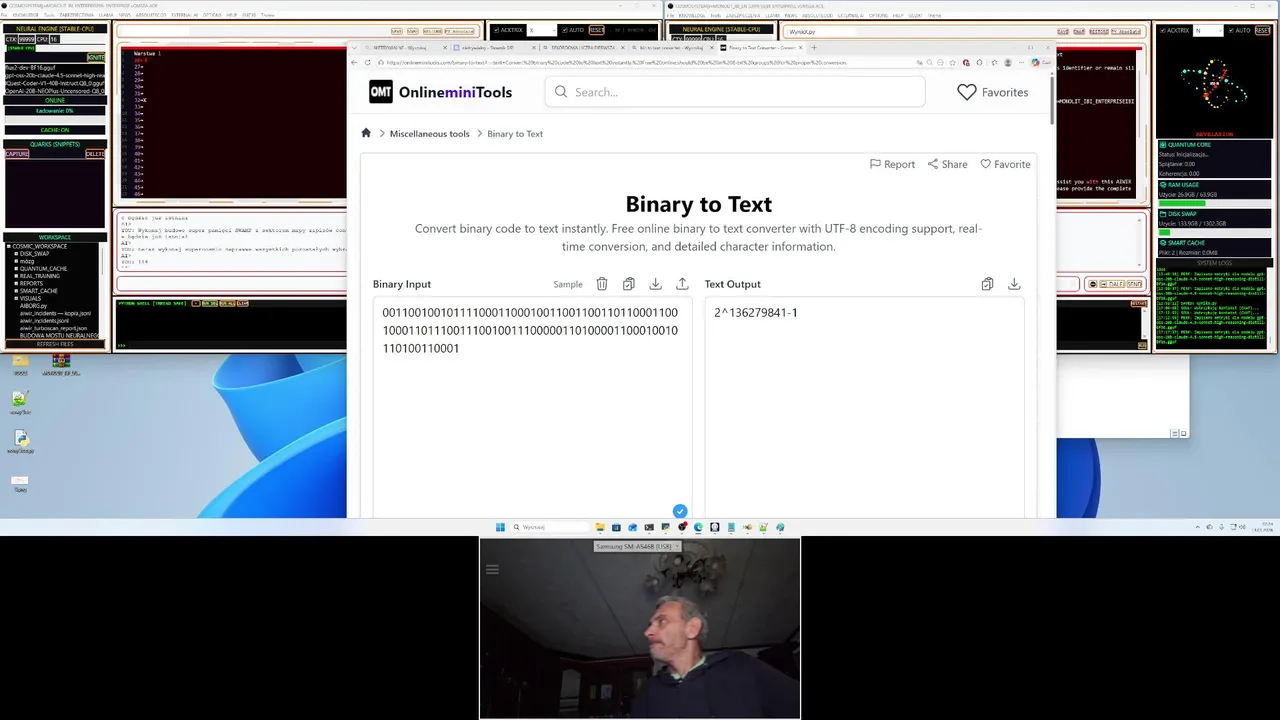Open the LLAMA menu in the left app window

pyautogui.click(x=106, y=15)
